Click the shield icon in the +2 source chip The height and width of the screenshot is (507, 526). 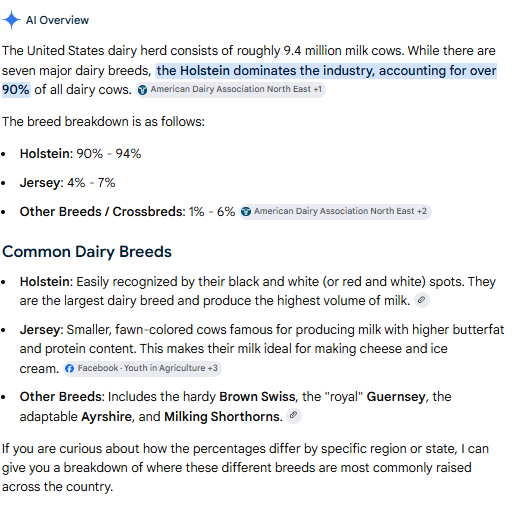[x=246, y=212]
